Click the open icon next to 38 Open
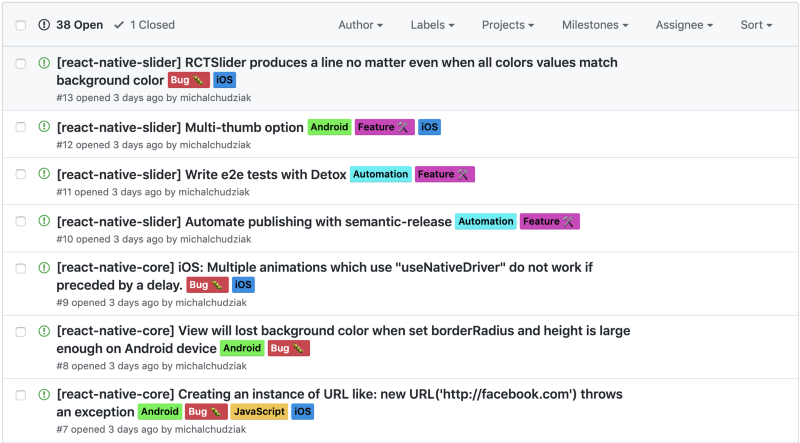The width and height of the screenshot is (800, 443). coord(44,24)
